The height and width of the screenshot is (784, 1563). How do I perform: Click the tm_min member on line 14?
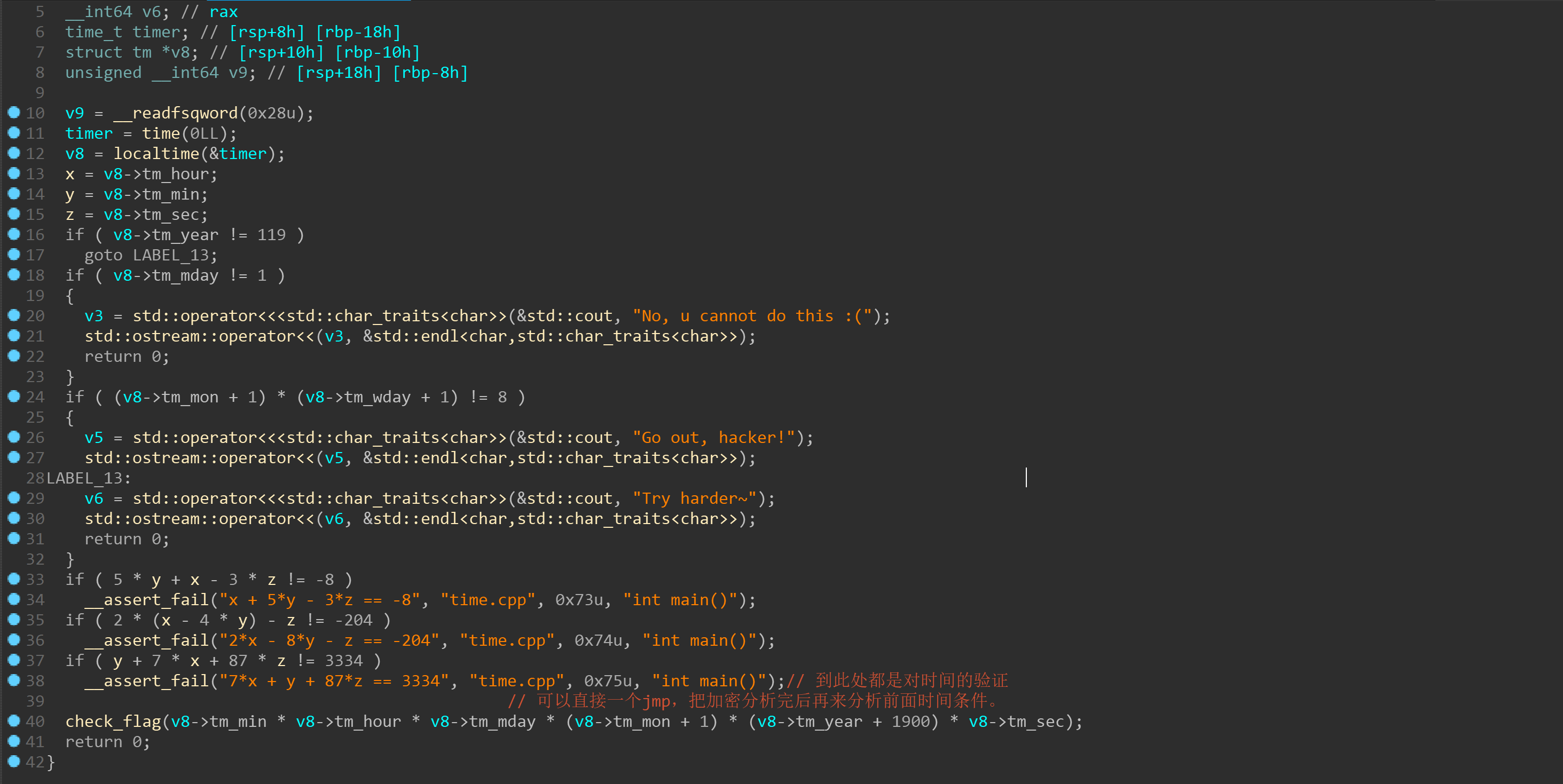click(170, 195)
